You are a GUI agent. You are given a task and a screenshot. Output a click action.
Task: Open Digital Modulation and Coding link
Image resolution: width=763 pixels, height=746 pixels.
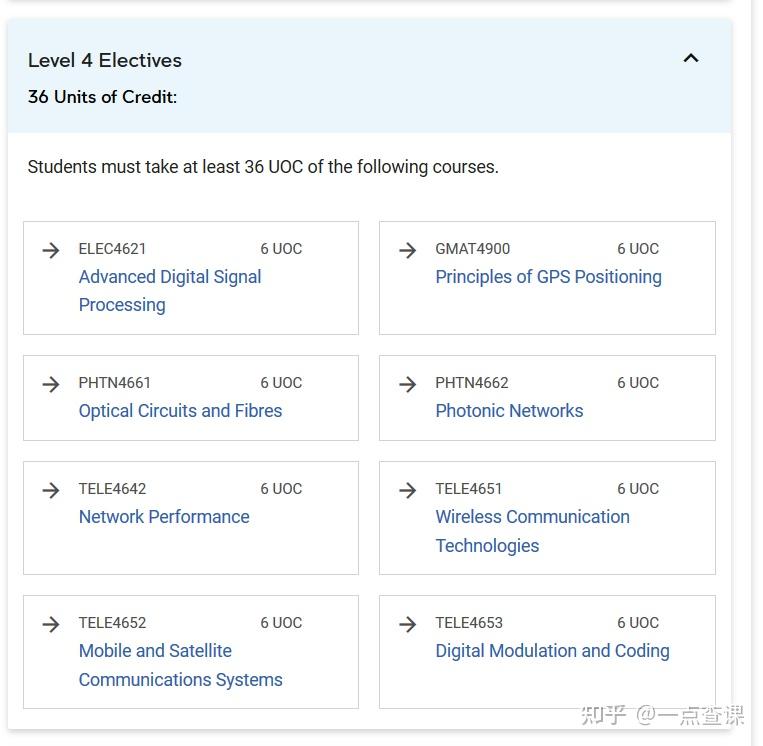(552, 651)
